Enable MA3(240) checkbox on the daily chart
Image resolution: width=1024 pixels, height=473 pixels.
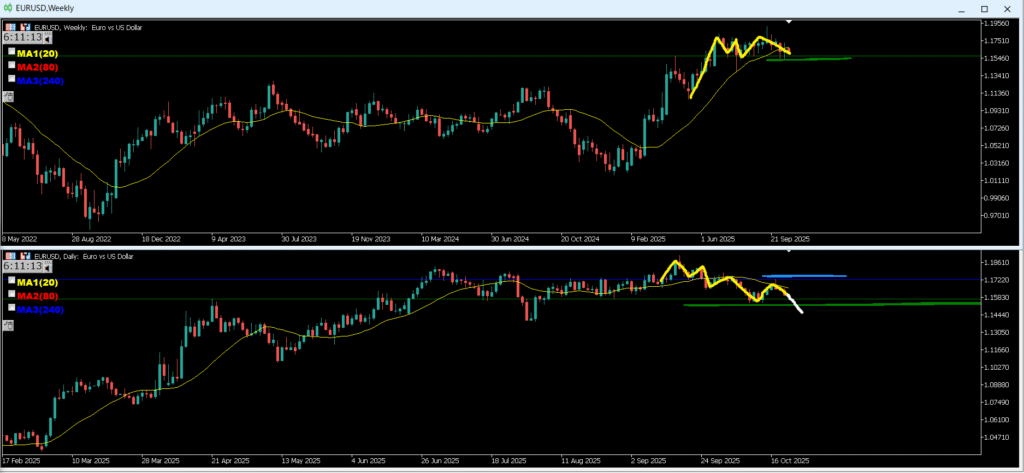(12, 308)
